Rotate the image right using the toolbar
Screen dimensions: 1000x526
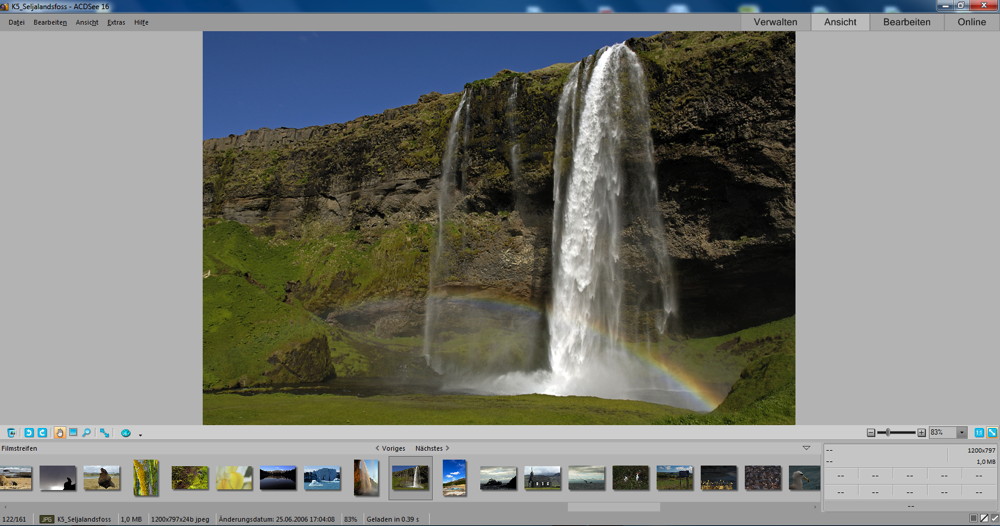pos(42,433)
